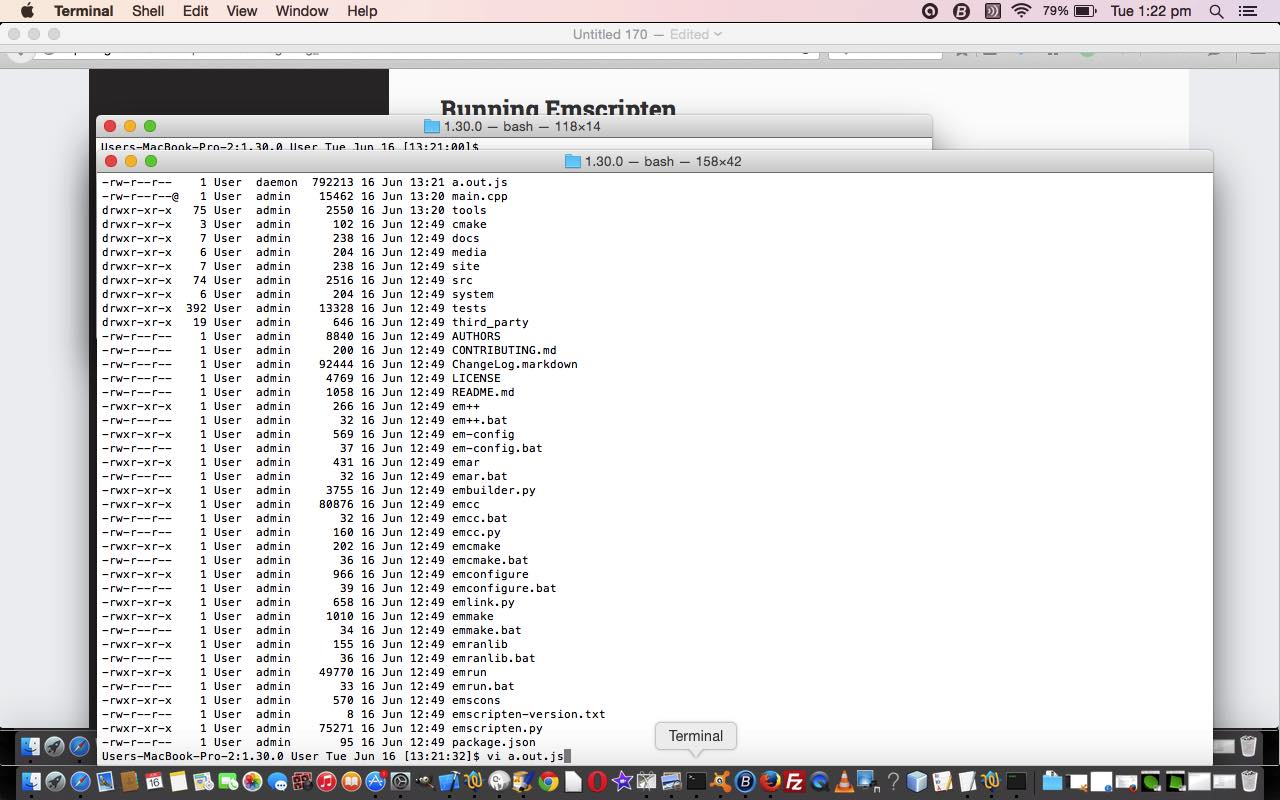Launch iTunes from the Dock
1280x800 pixels.
pyautogui.click(x=326, y=781)
